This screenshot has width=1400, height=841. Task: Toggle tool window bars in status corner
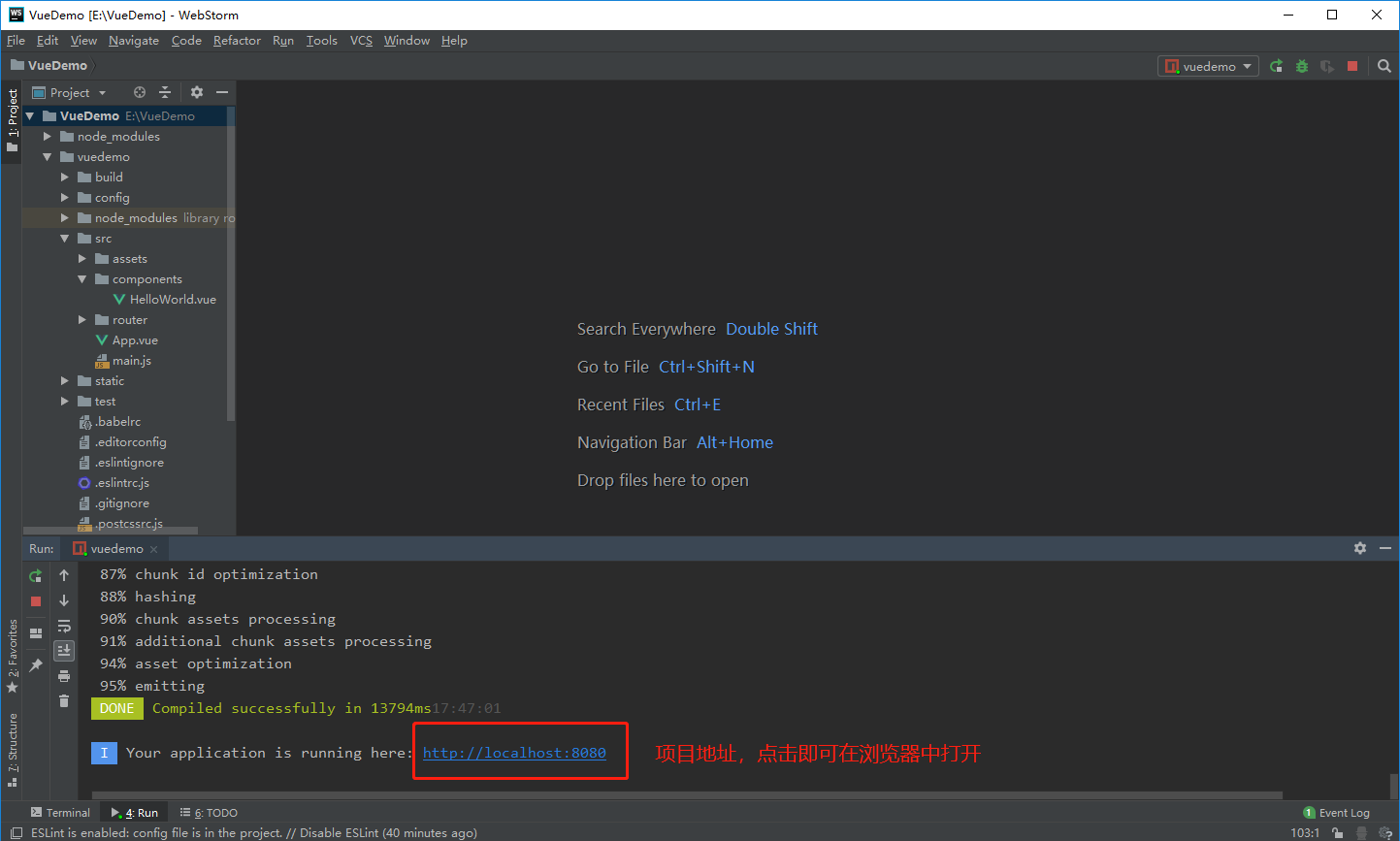point(16,832)
